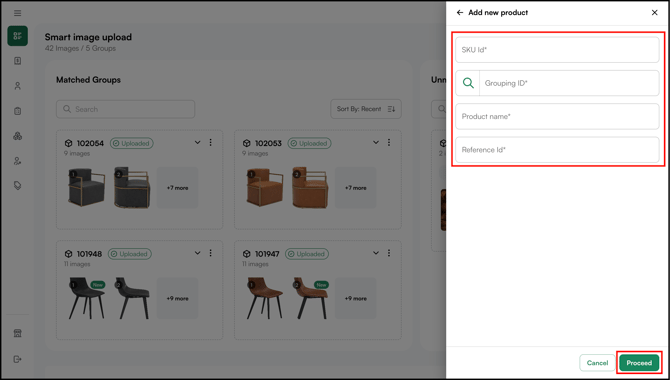Click the 11 images label under 101948

tap(77, 264)
